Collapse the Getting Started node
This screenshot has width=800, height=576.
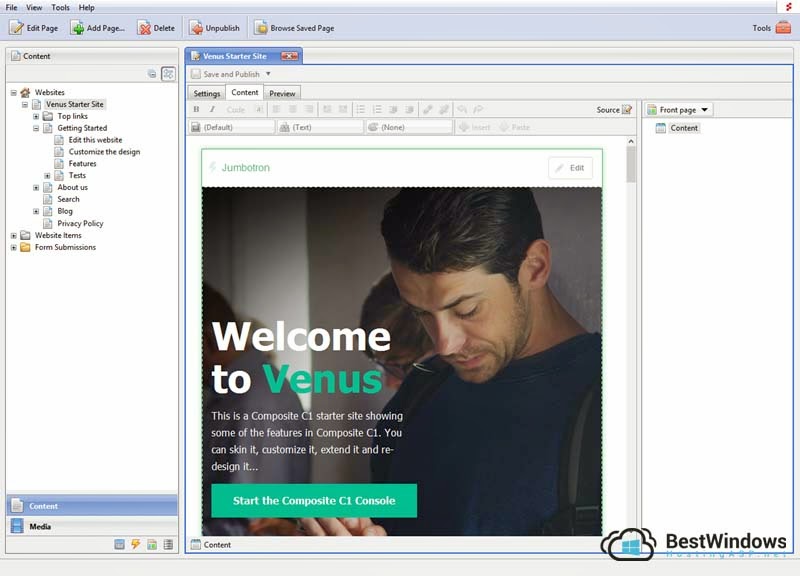click(36, 129)
